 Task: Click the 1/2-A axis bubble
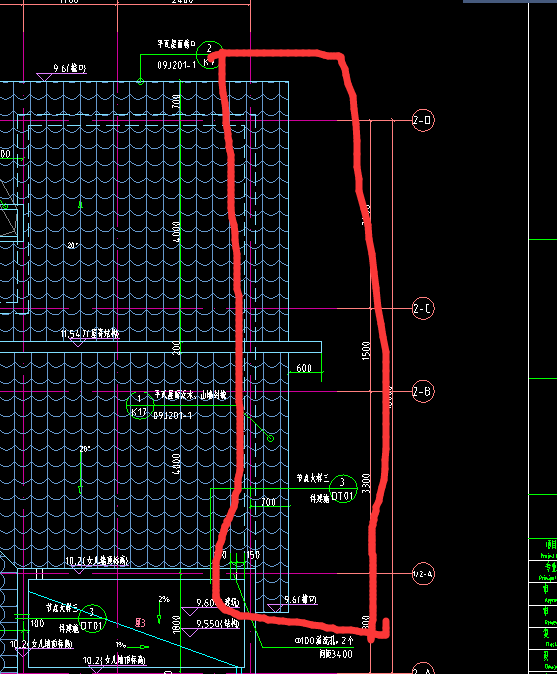(423, 573)
